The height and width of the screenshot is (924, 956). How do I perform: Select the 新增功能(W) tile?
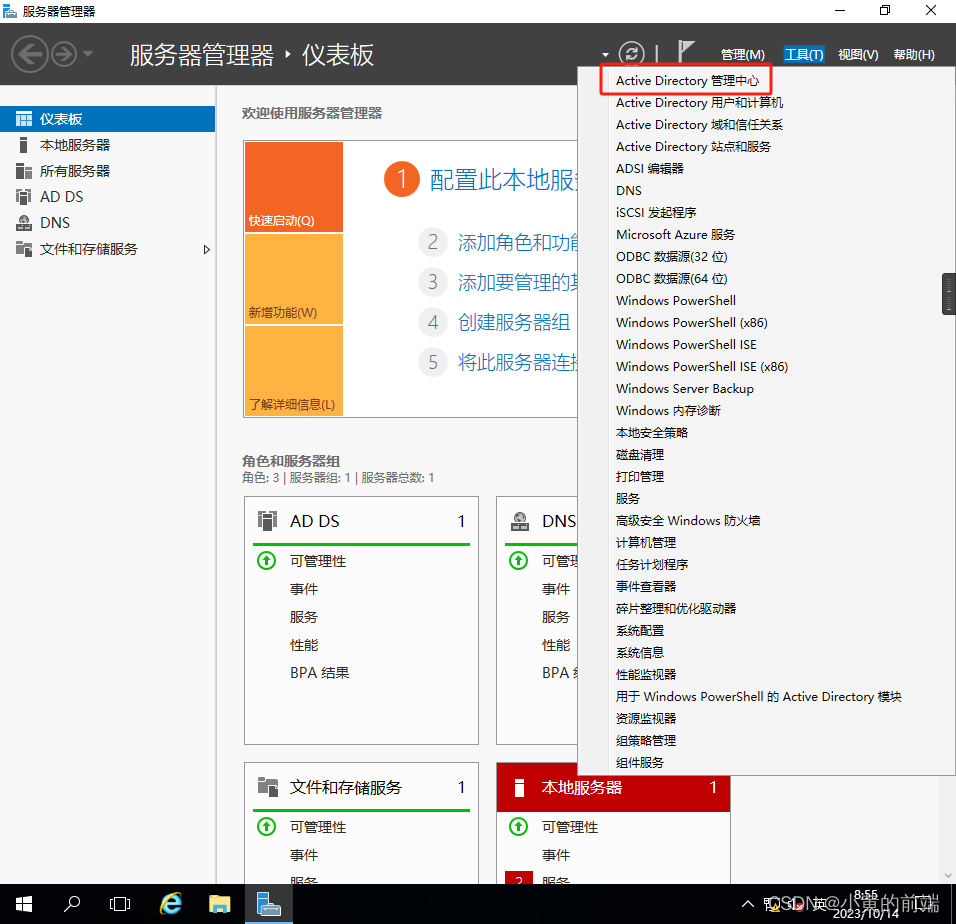[294, 279]
